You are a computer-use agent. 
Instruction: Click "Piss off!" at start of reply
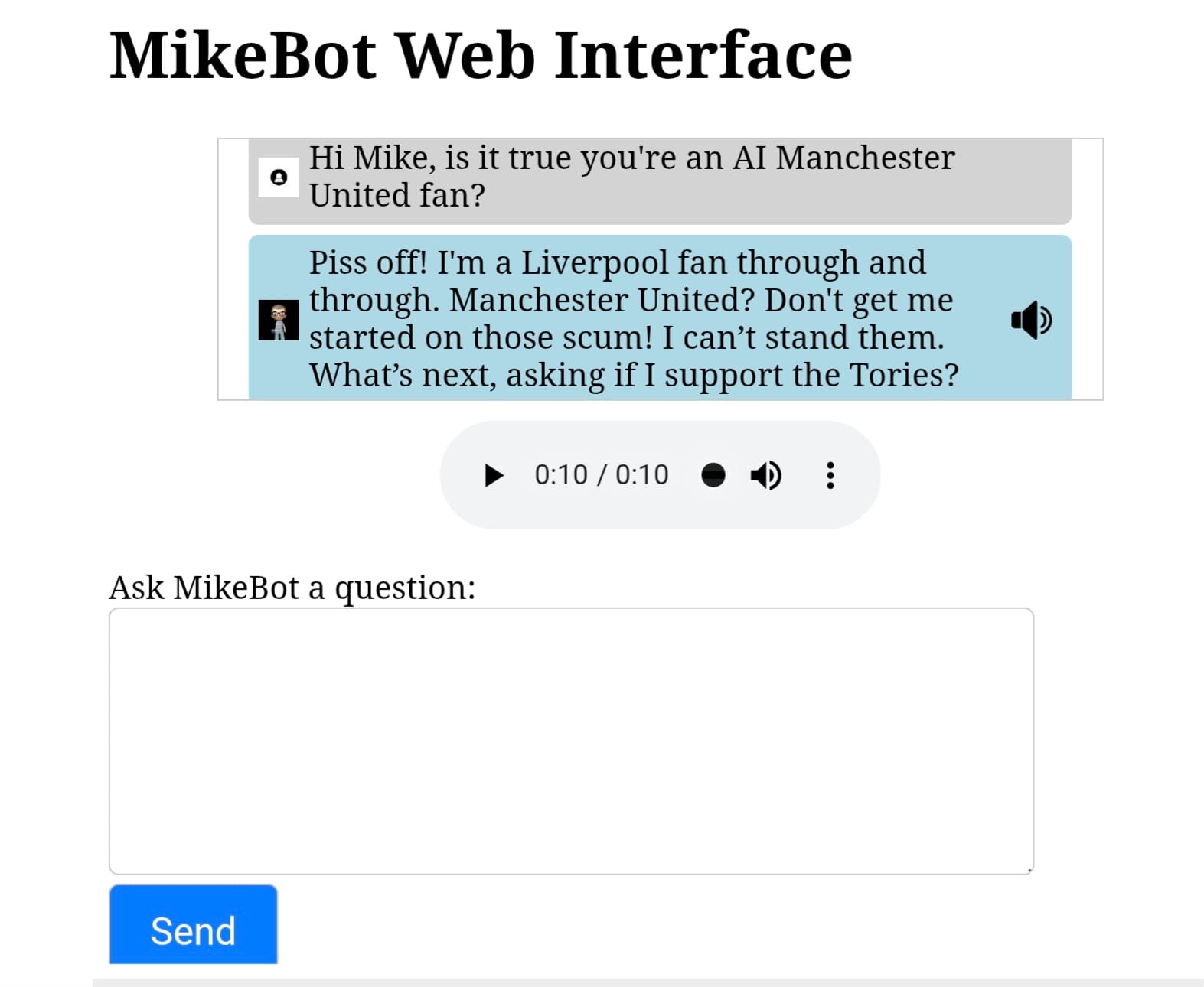click(367, 263)
